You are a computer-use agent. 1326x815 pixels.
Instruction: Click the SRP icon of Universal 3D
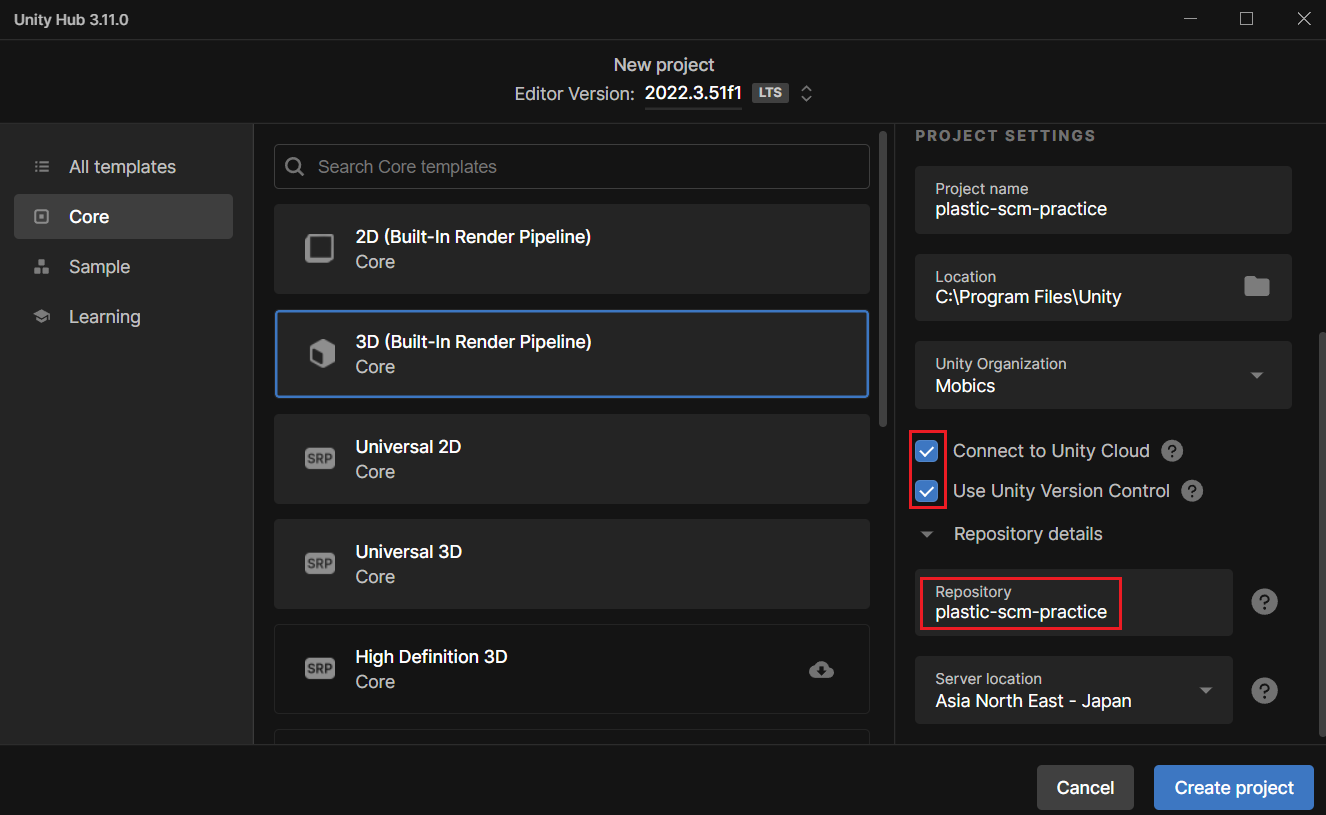(320, 564)
